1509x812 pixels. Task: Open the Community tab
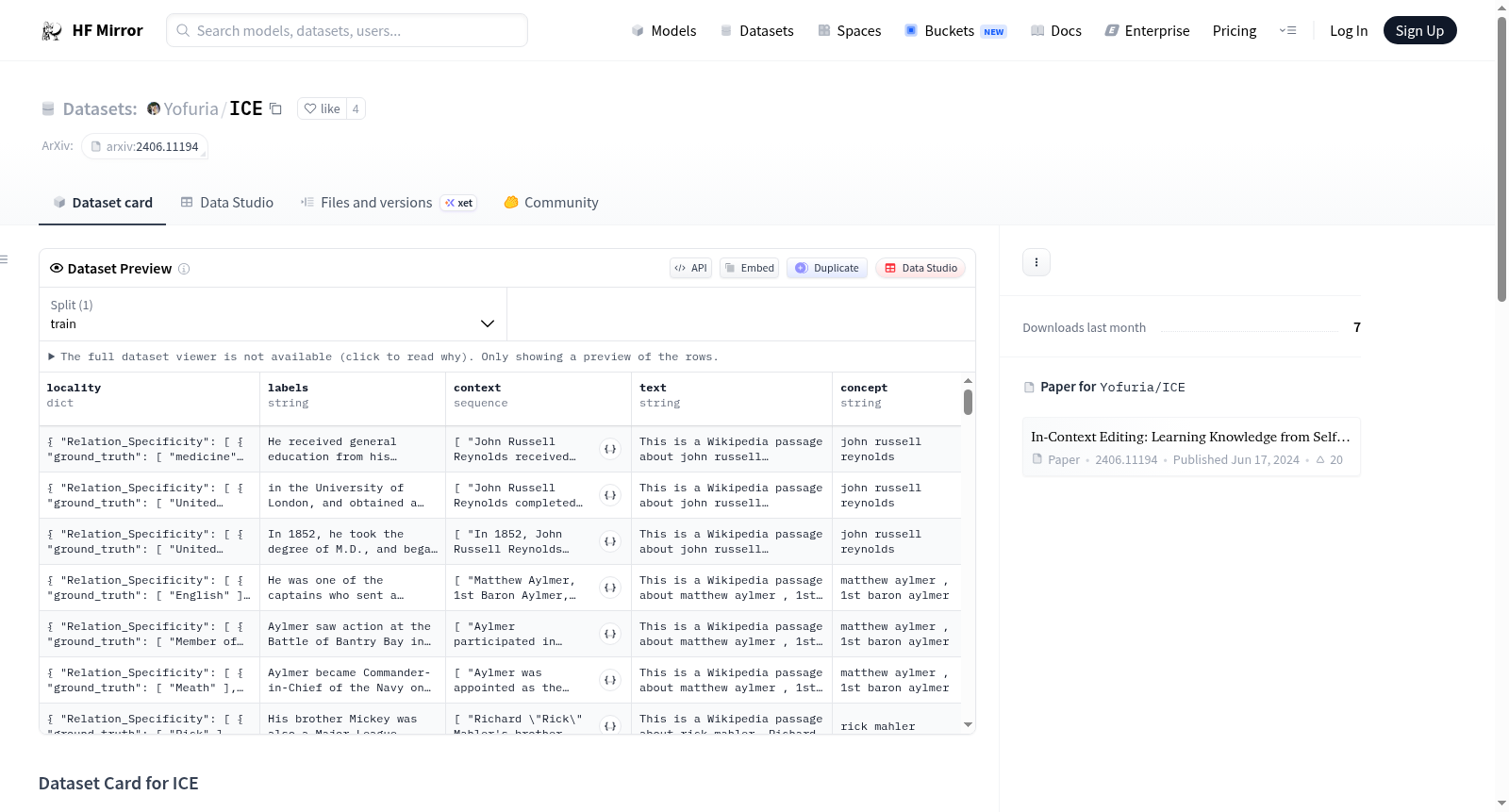pyautogui.click(x=552, y=203)
